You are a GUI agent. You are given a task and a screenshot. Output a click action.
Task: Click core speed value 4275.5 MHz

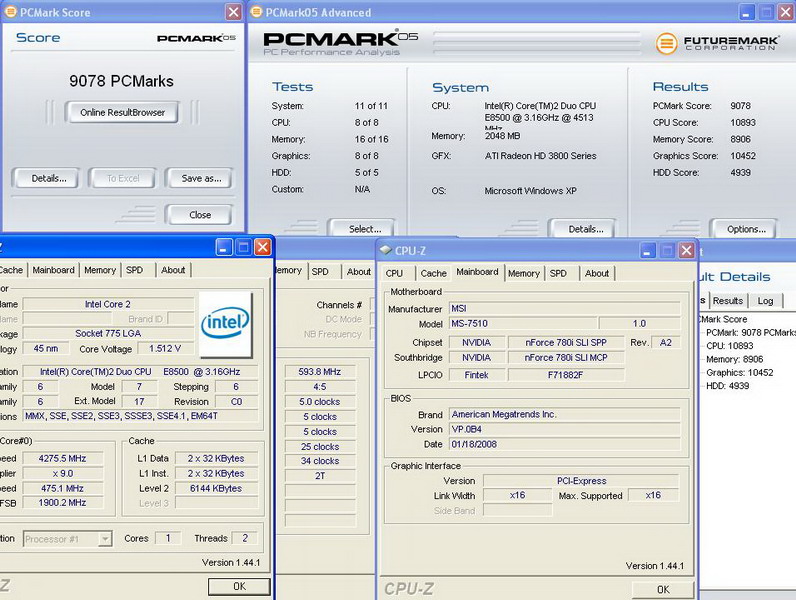point(62,458)
